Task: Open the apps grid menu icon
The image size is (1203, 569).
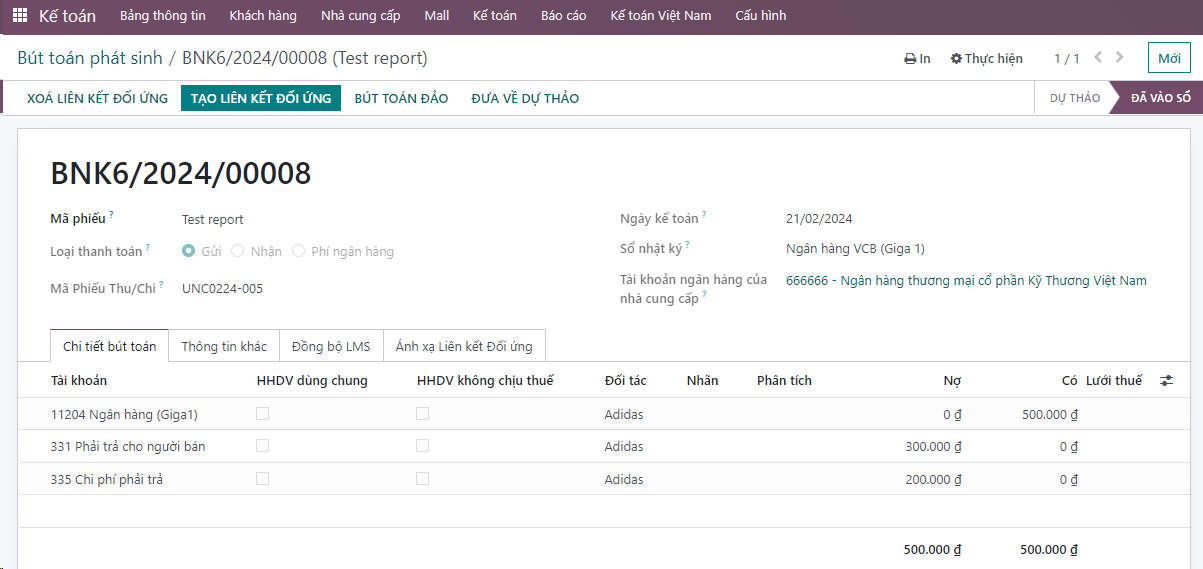Action: (x=20, y=16)
